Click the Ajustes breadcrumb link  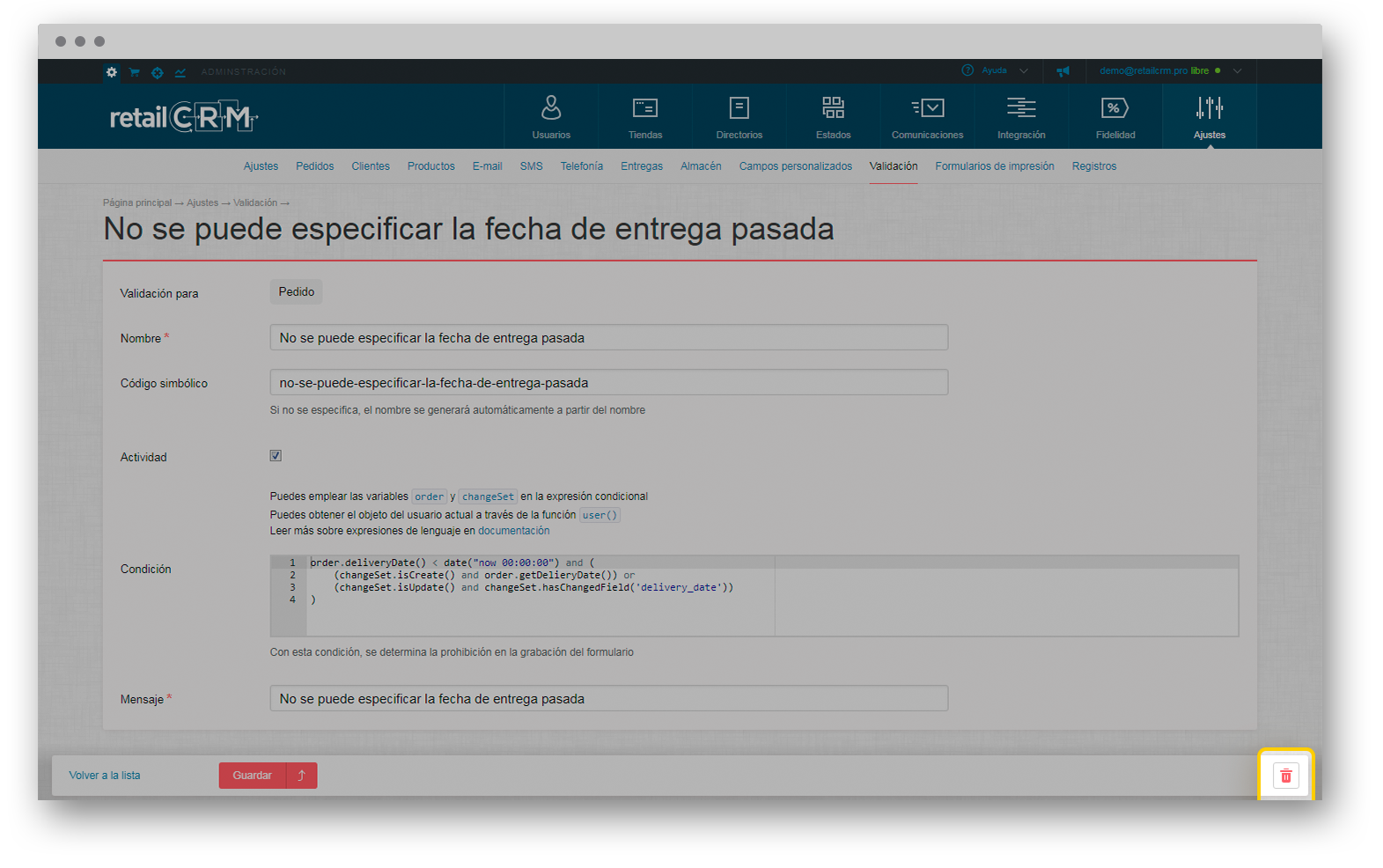[x=202, y=202]
